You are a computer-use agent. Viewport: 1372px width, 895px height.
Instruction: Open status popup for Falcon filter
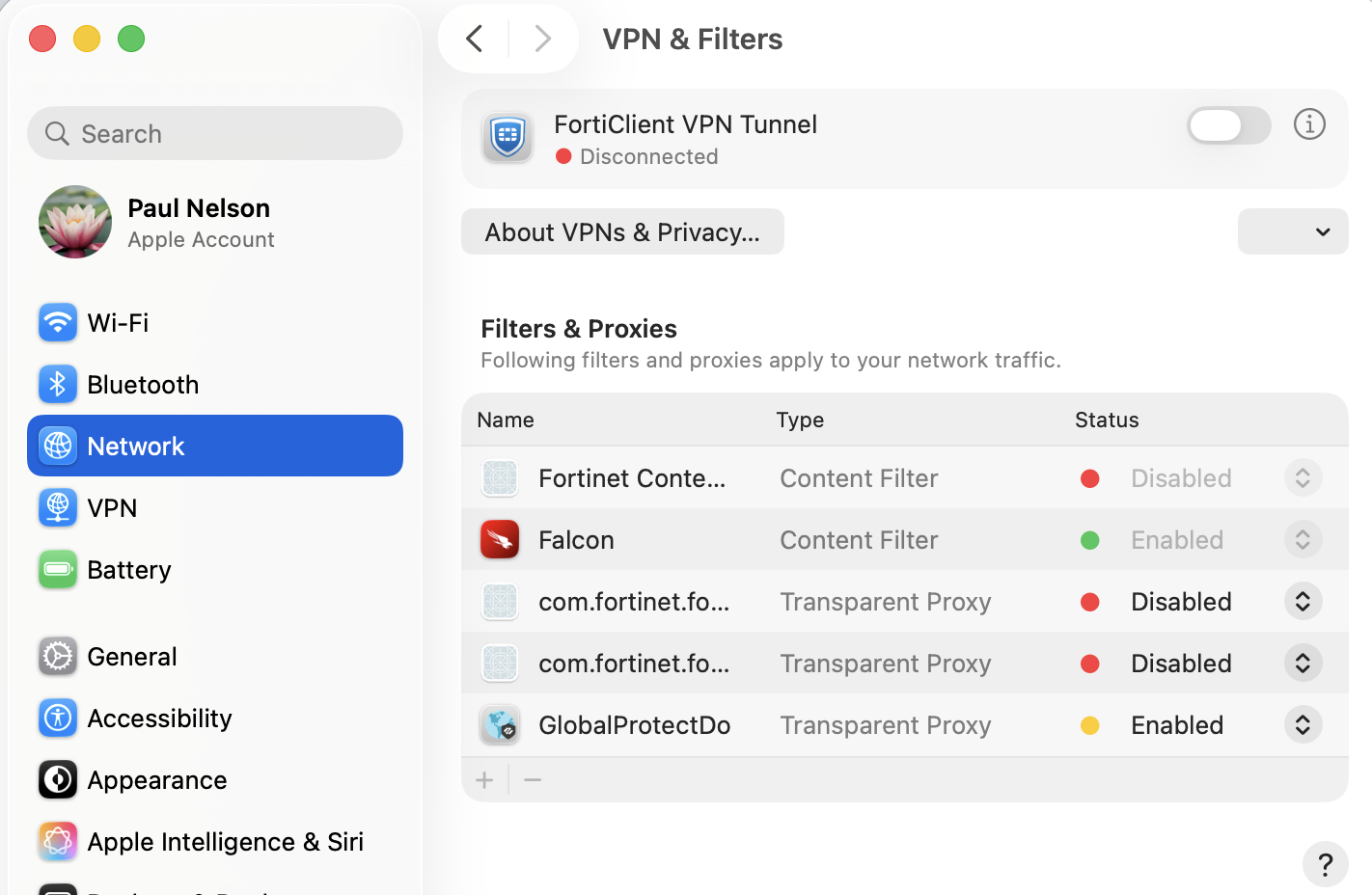[1303, 540]
